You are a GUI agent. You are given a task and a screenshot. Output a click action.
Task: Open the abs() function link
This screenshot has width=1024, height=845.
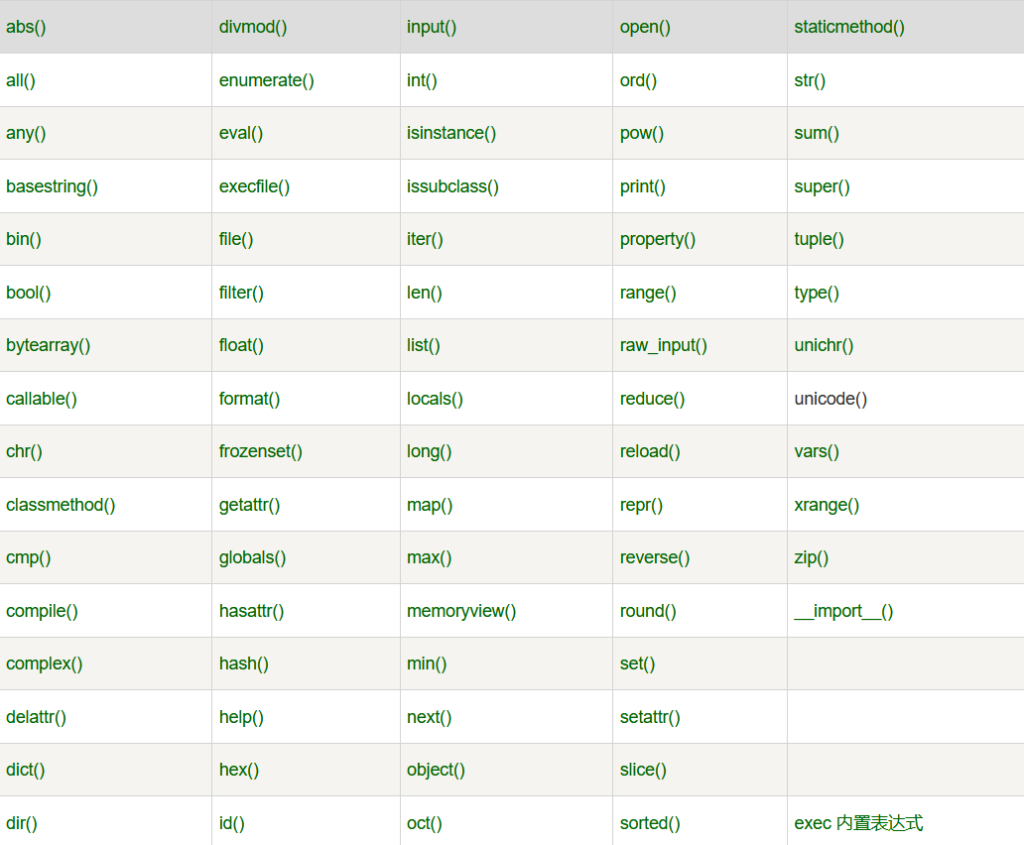(x=26, y=27)
